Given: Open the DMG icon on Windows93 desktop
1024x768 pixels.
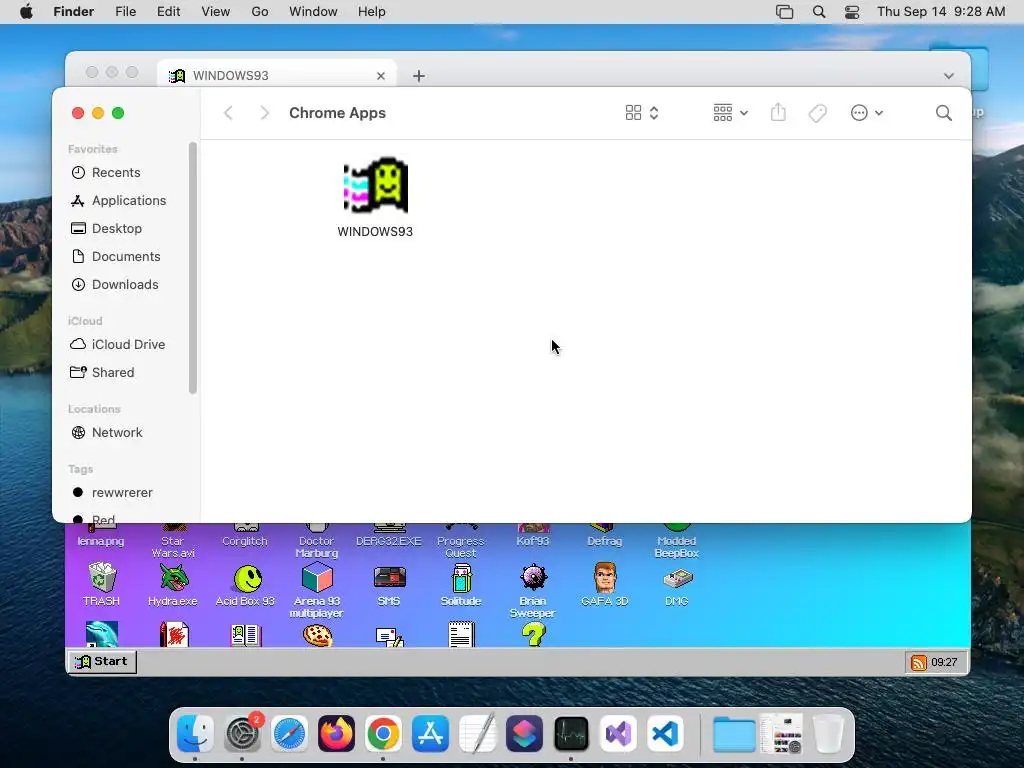Looking at the screenshot, I should pyautogui.click(x=677, y=585).
